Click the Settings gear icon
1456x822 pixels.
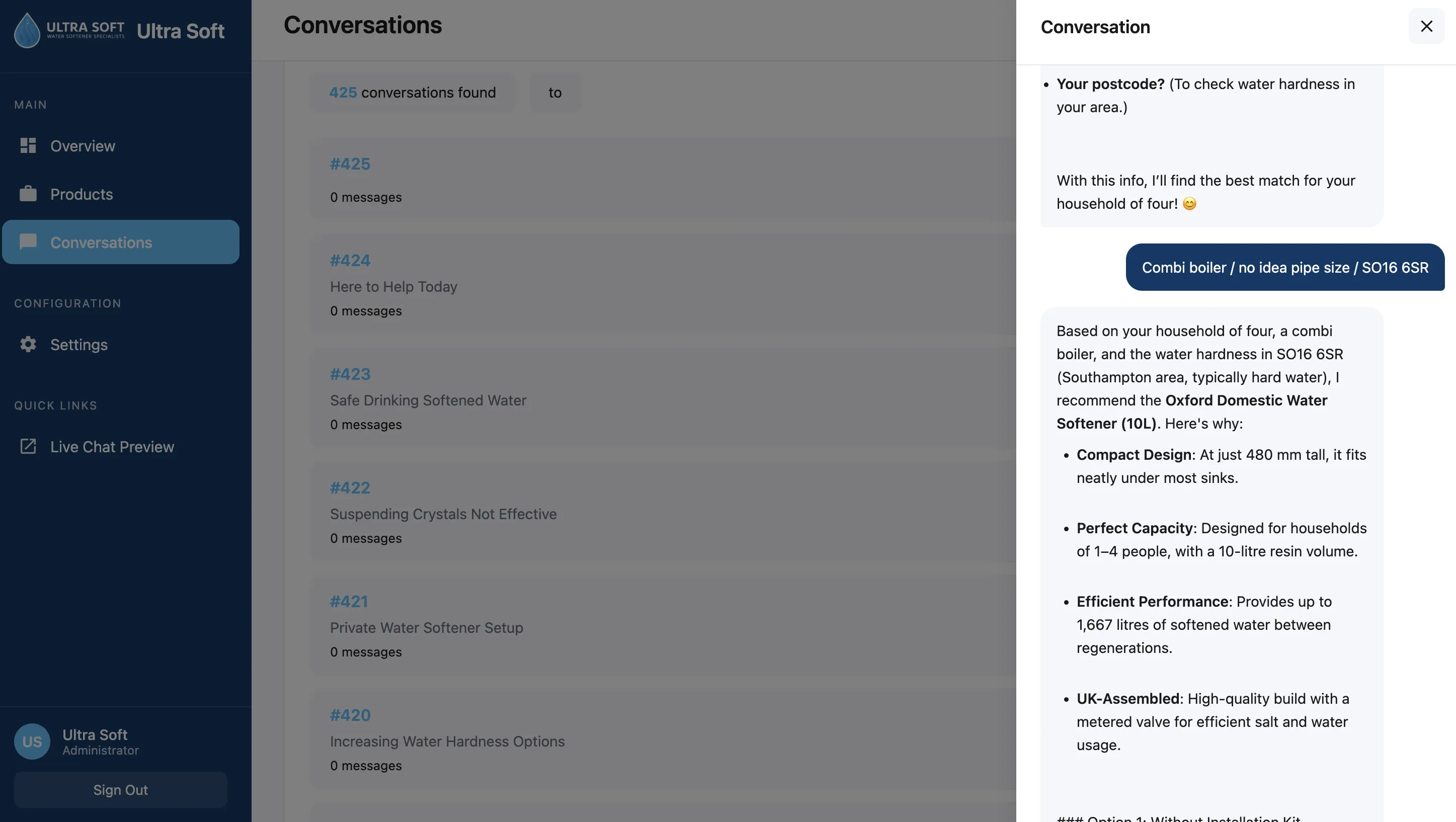[x=28, y=344]
